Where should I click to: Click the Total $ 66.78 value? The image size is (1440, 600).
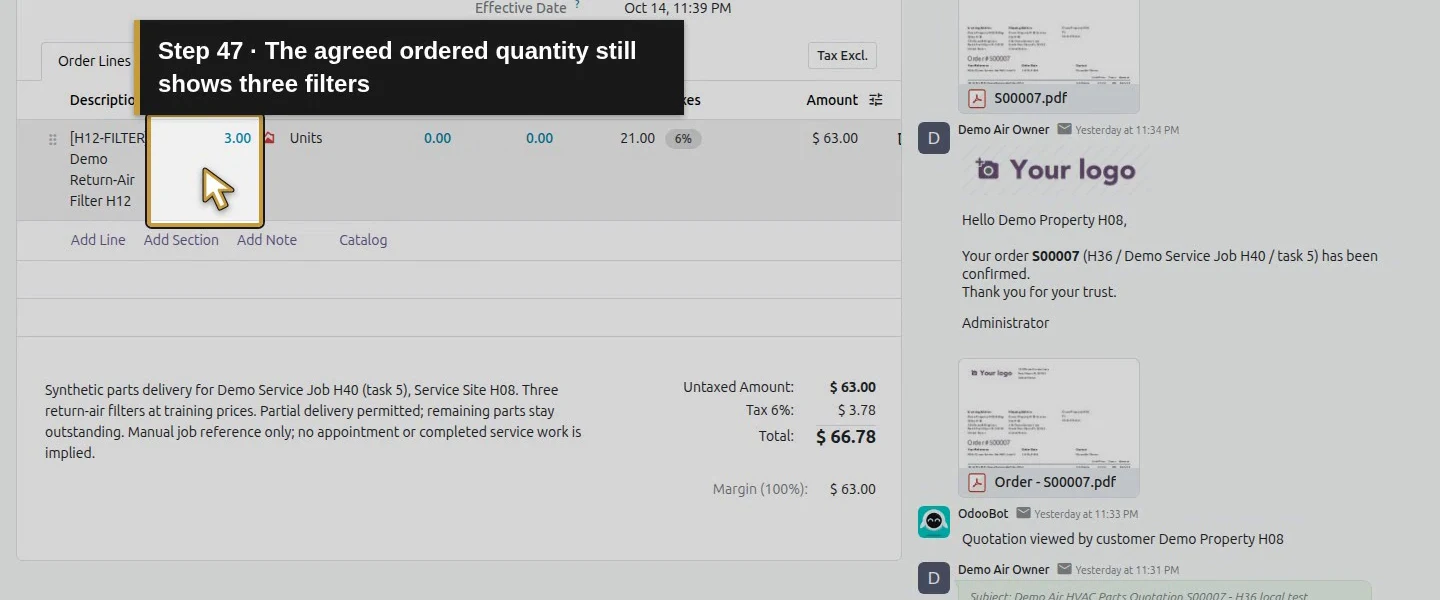tap(846, 436)
